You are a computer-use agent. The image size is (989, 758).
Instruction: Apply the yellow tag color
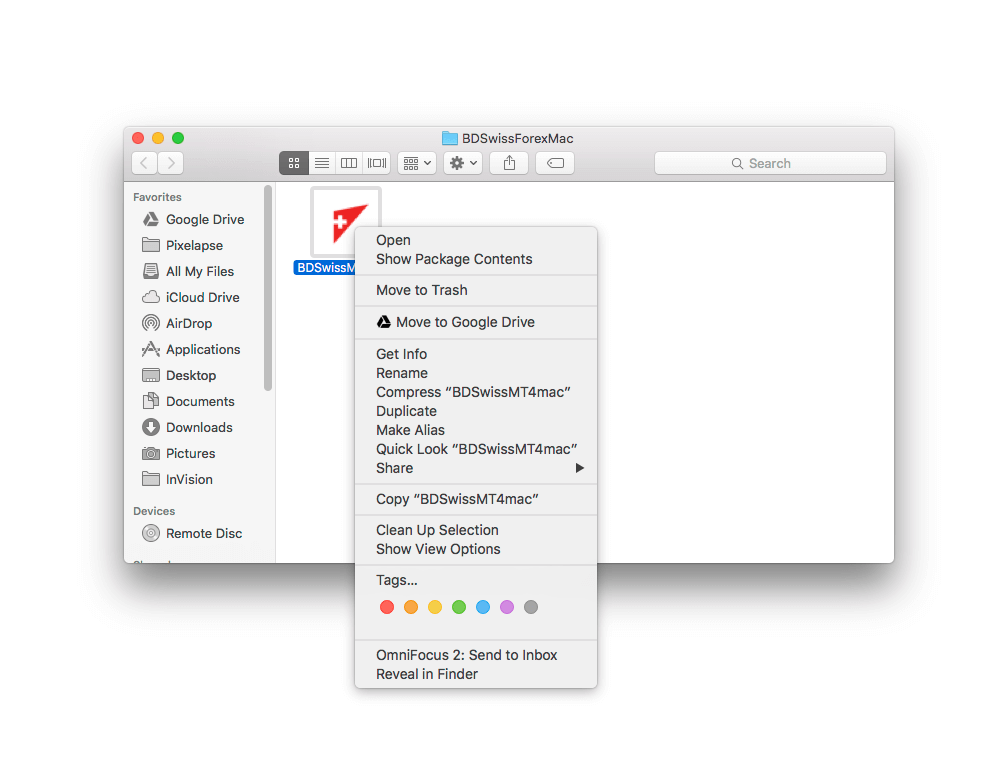pos(435,607)
